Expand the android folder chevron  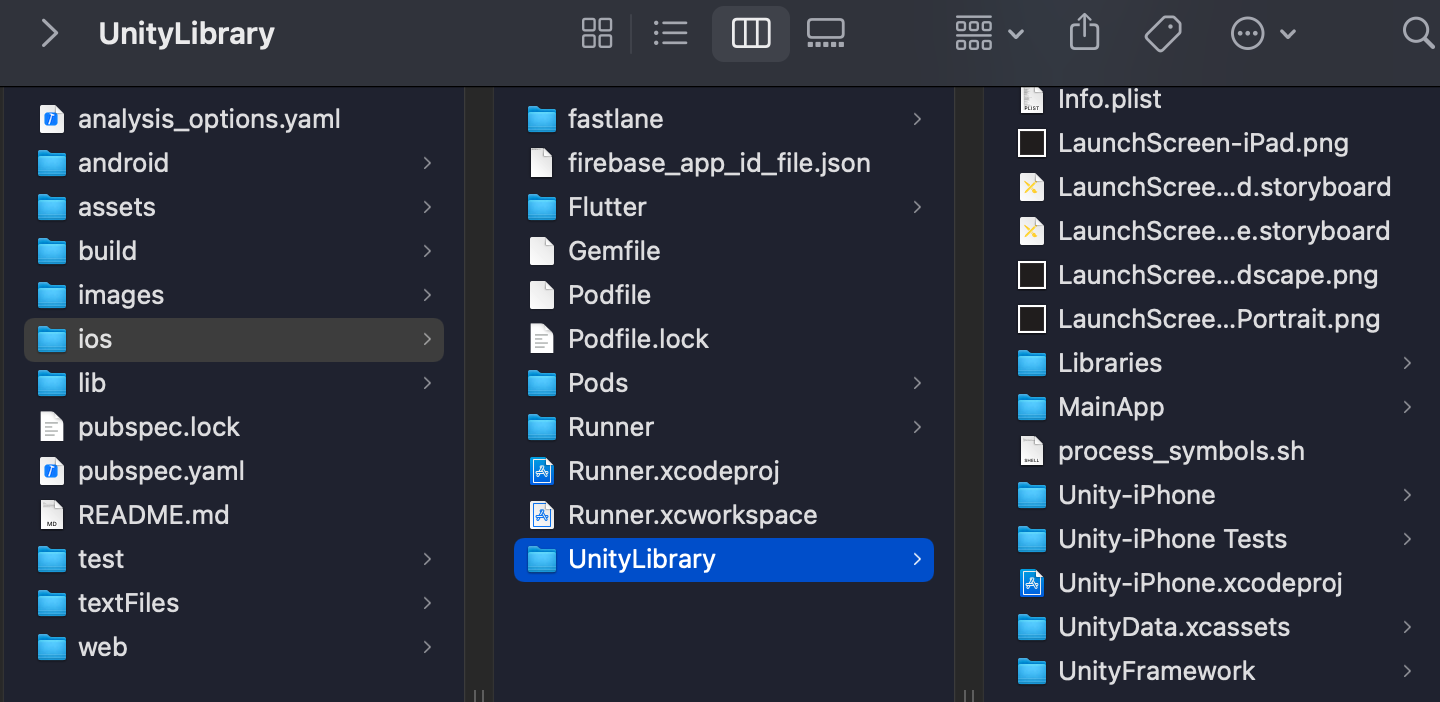[427, 163]
